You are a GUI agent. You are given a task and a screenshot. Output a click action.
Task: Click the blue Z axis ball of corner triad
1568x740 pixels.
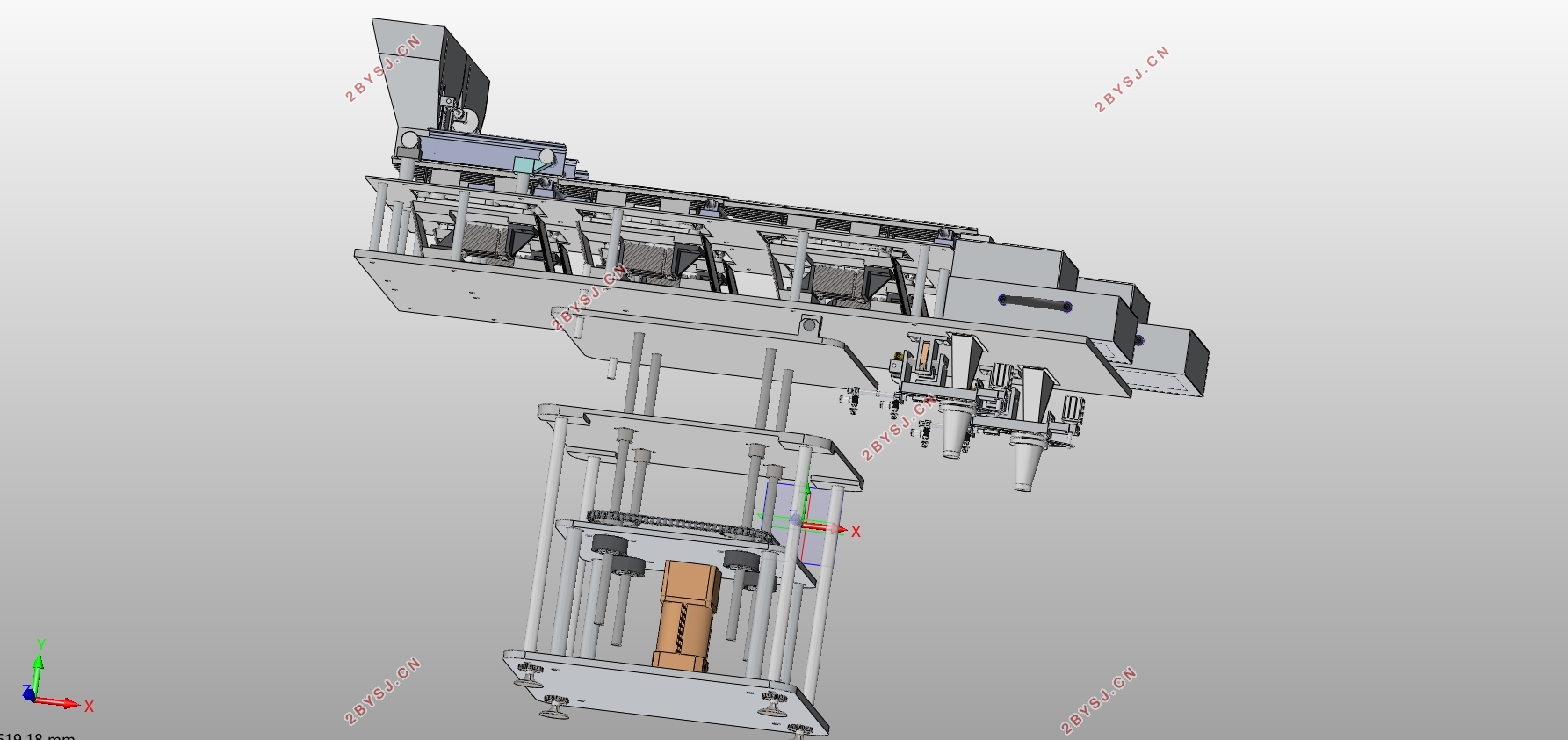tap(28, 694)
